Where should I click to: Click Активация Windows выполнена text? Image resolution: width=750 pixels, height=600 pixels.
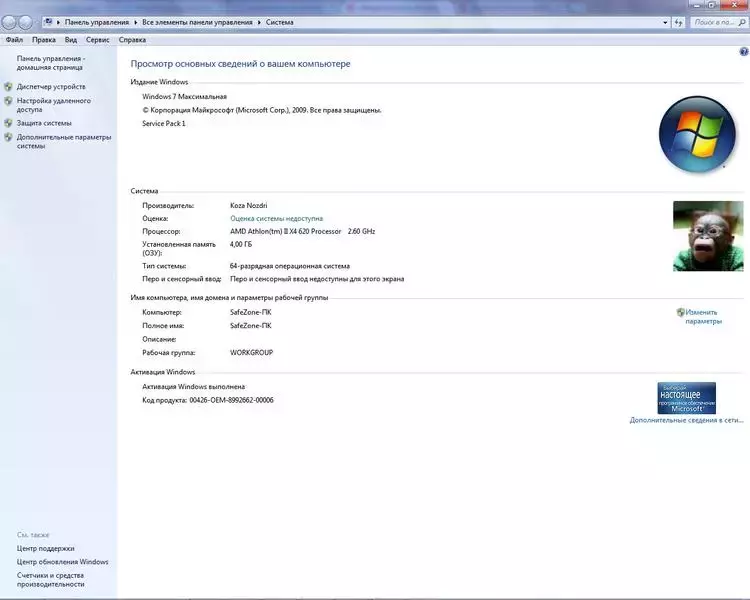click(x=194, y=387)
